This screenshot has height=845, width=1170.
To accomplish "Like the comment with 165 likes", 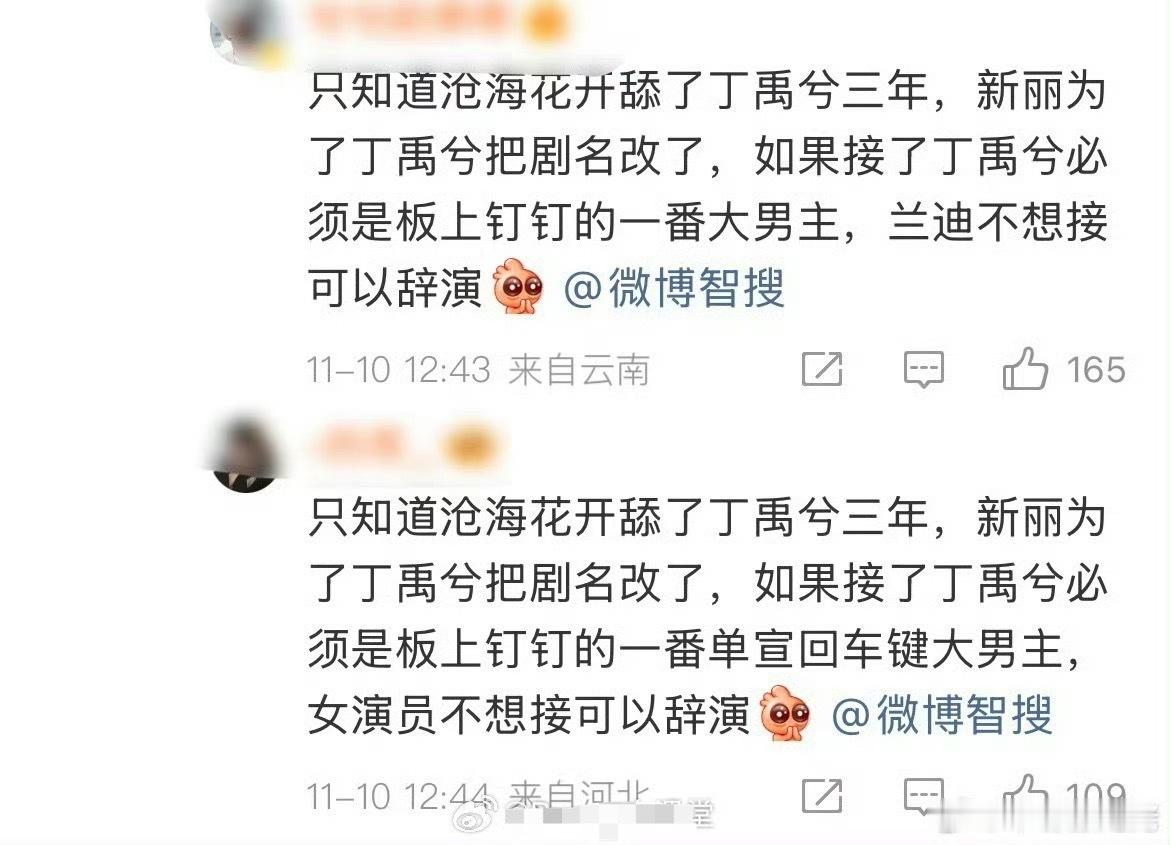I will coord(1024,368).
